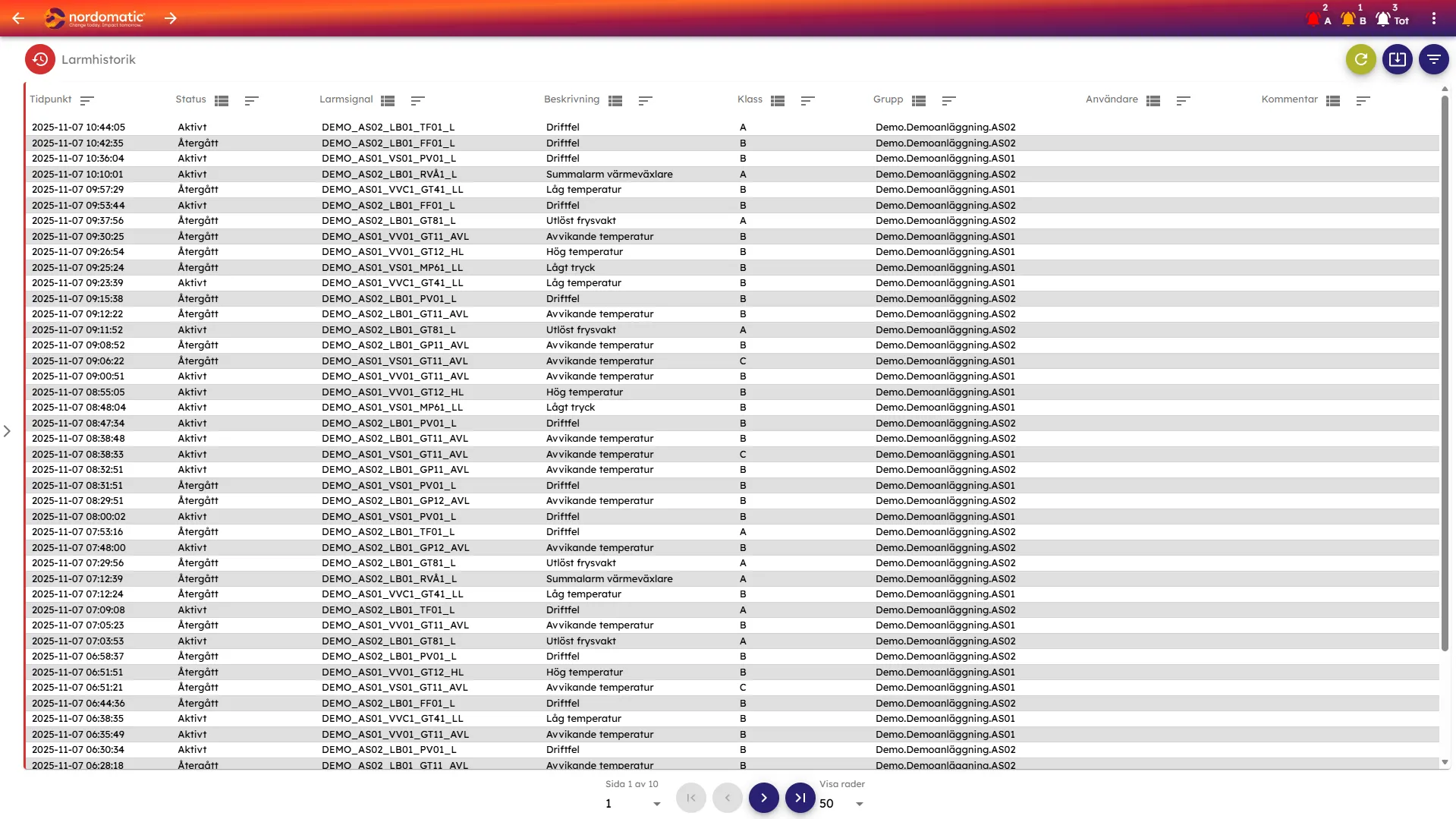
Task: Click the total alarms bell icon
Action: pyautogui.click(x=1383, y=20)
